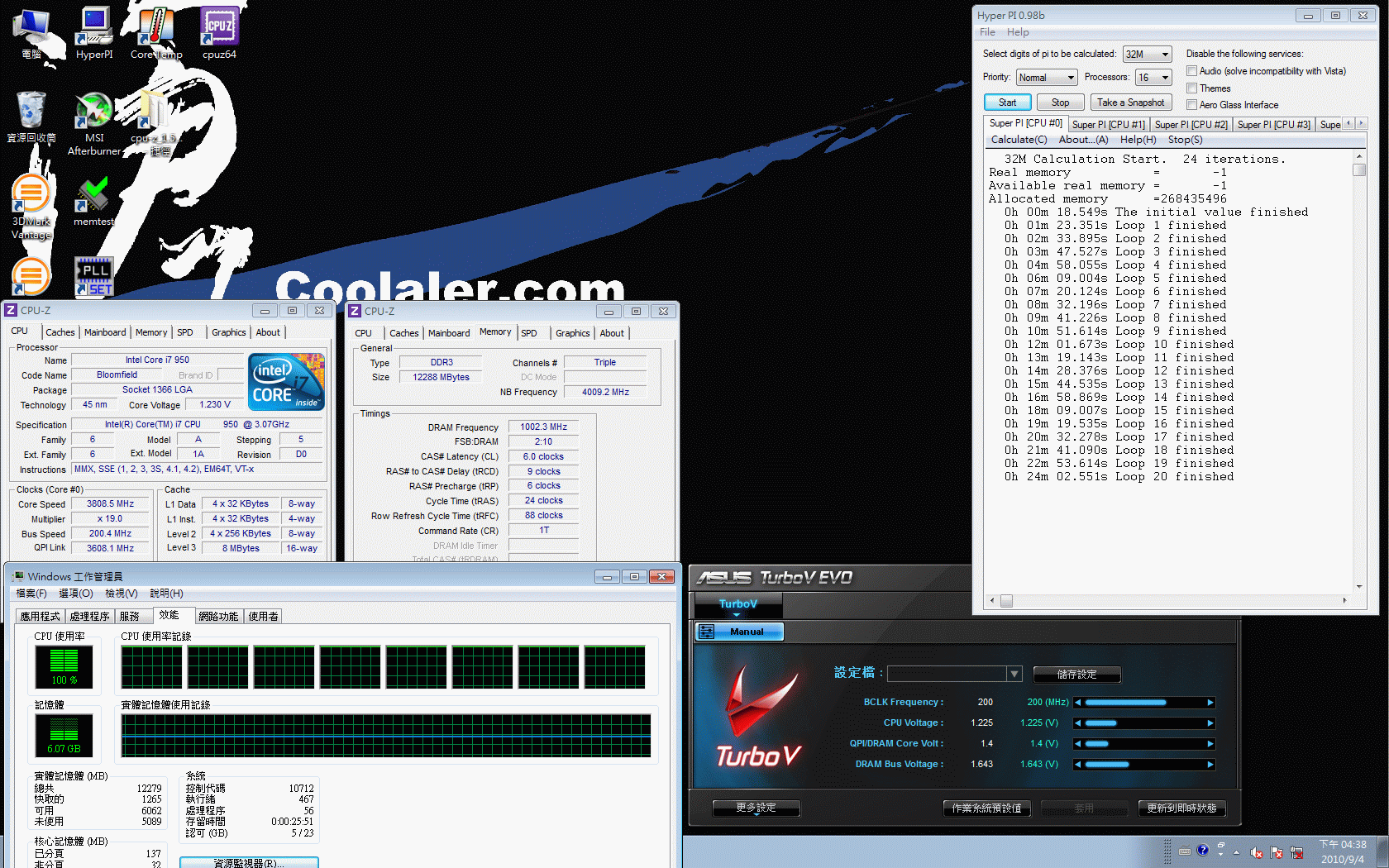Click Take a Snapshot in Hyper PI
The image size is (1389, 868).
(1130, 103)
